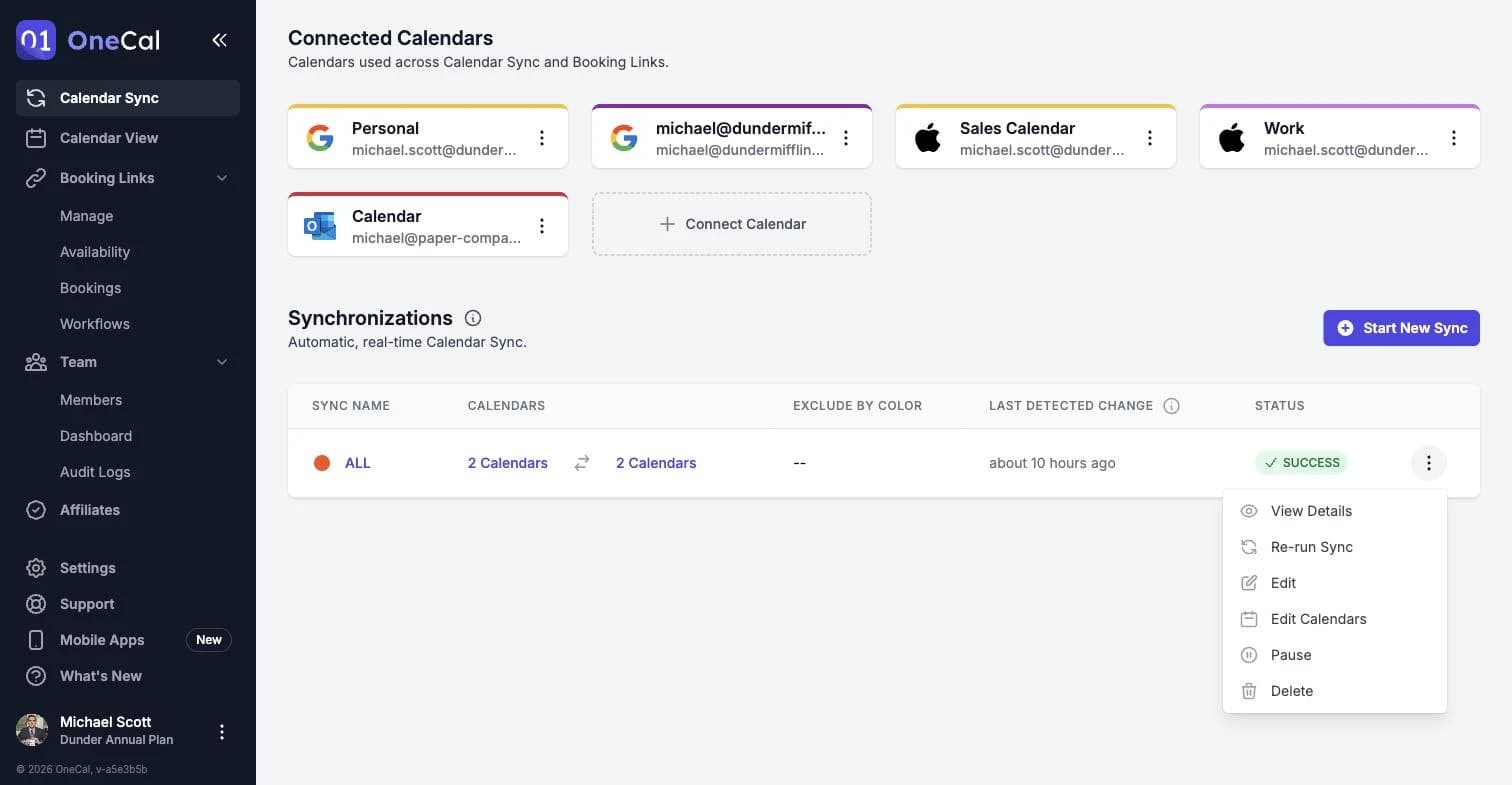The height and width of the screenshot is (785, 1512).
Task: Click the New badge beside Mobile Apps
Action: click(209, 640)
